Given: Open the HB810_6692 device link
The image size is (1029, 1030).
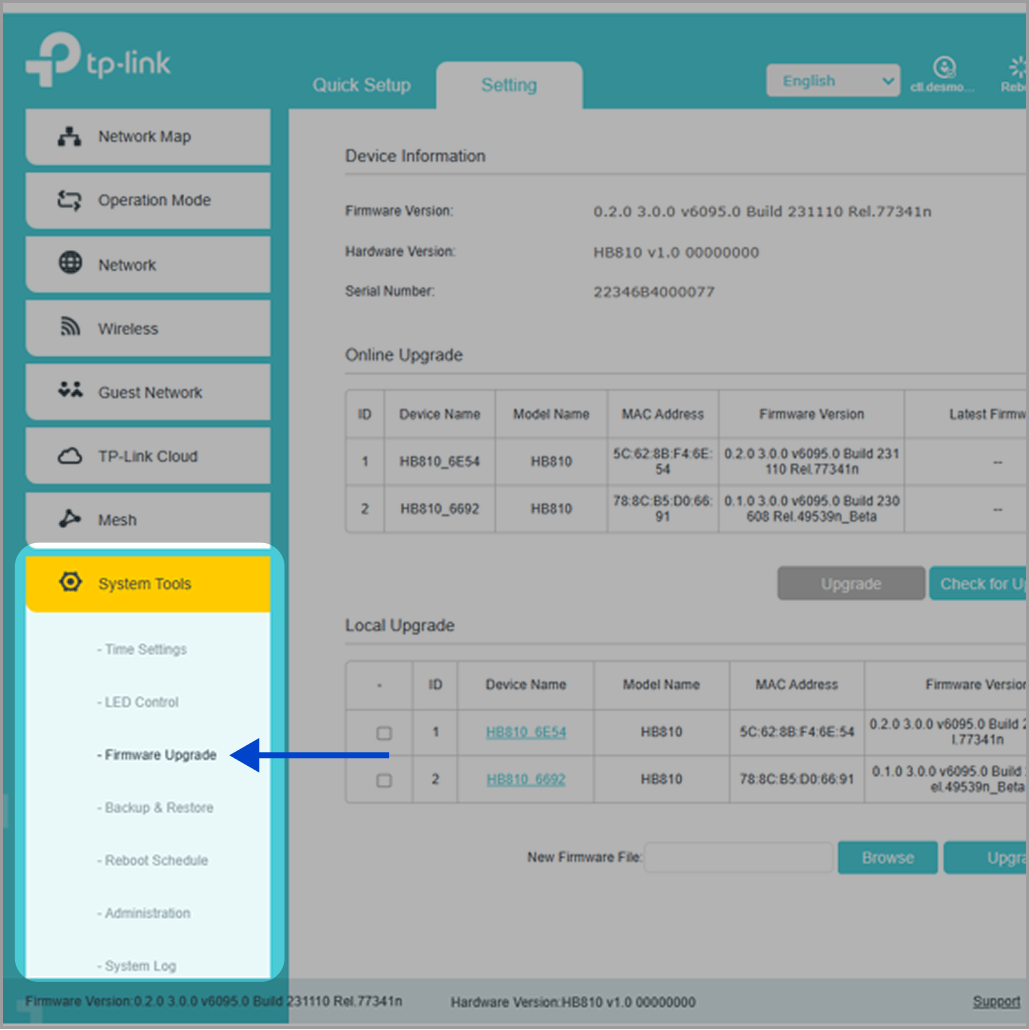Looking at the screenshot, I should (526, 780).
